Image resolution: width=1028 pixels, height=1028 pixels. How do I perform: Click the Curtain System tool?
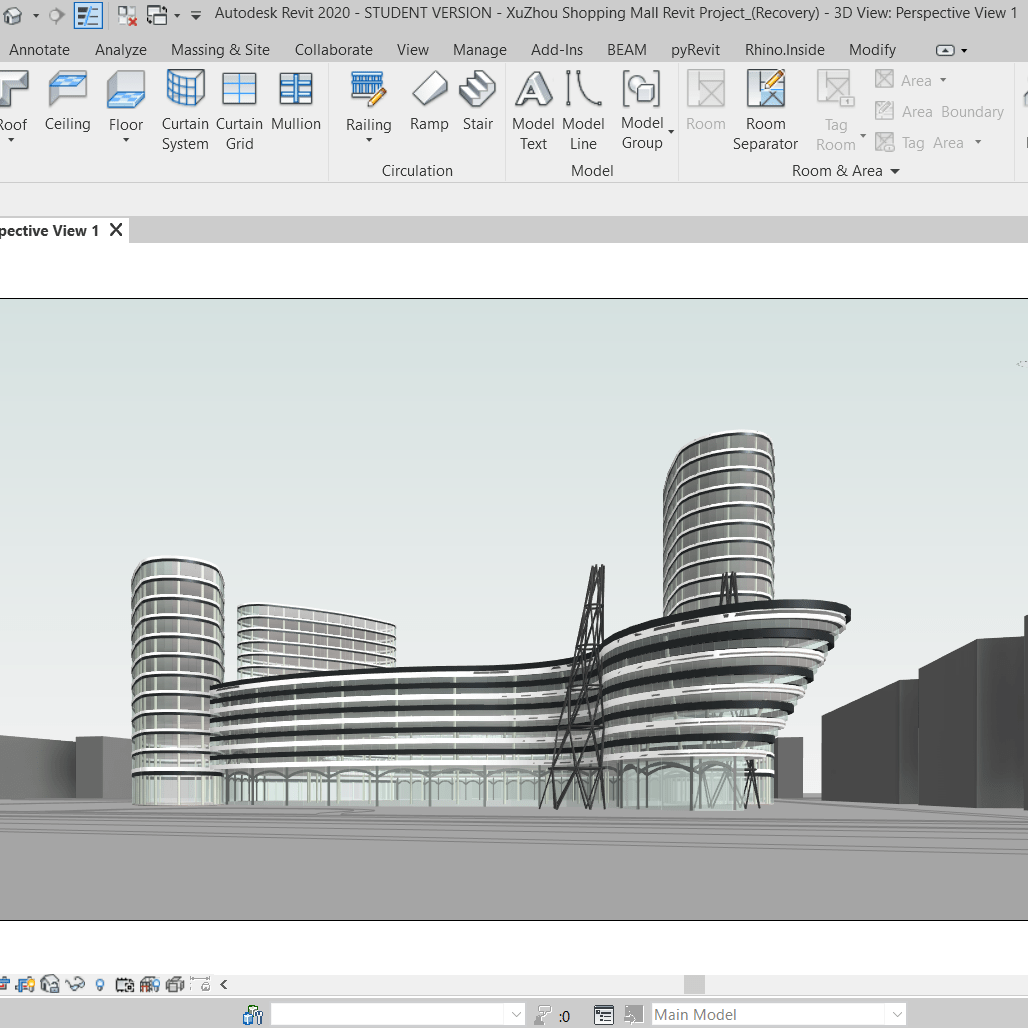click(185, 108)
